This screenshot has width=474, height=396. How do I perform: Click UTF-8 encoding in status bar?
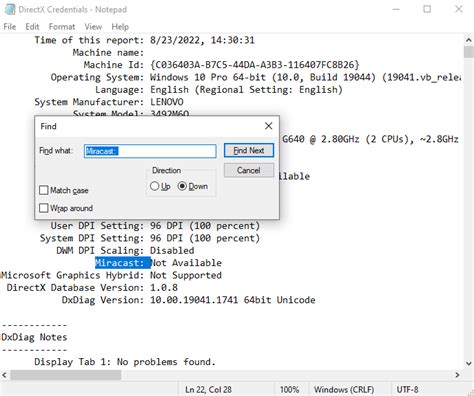coord(407,390)
